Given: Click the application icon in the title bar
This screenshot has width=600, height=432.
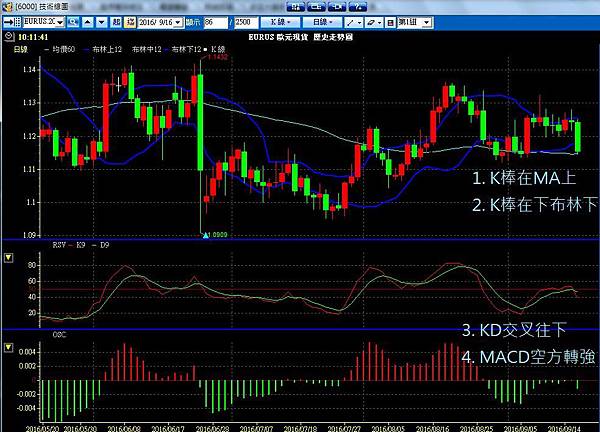Looking at the screenshot, I should tap(7, 7).
